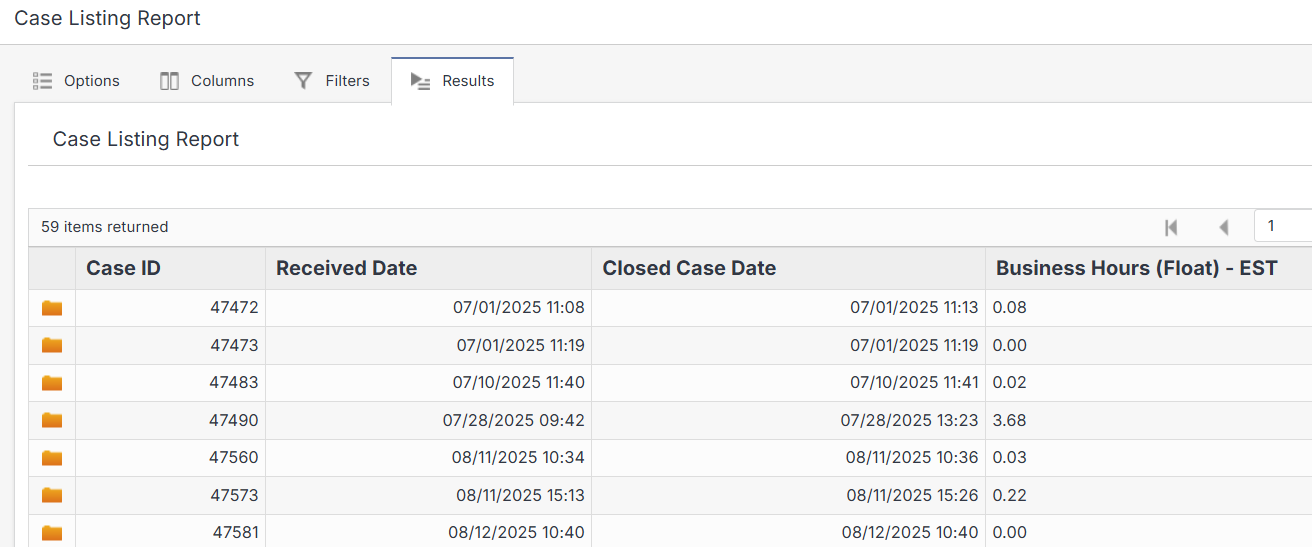Click folder icon next to case 47573

click(x=52, y=495)
